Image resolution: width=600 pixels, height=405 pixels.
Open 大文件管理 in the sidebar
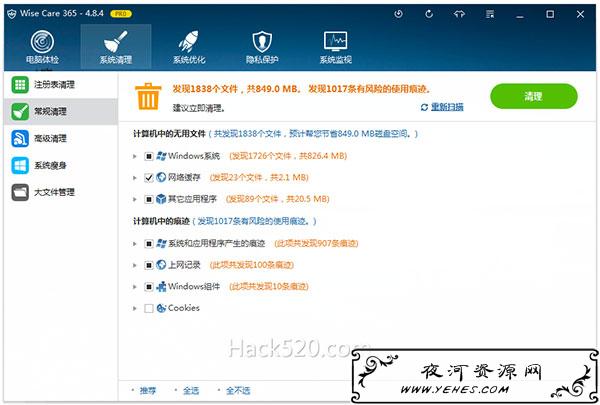coord(60,192)
